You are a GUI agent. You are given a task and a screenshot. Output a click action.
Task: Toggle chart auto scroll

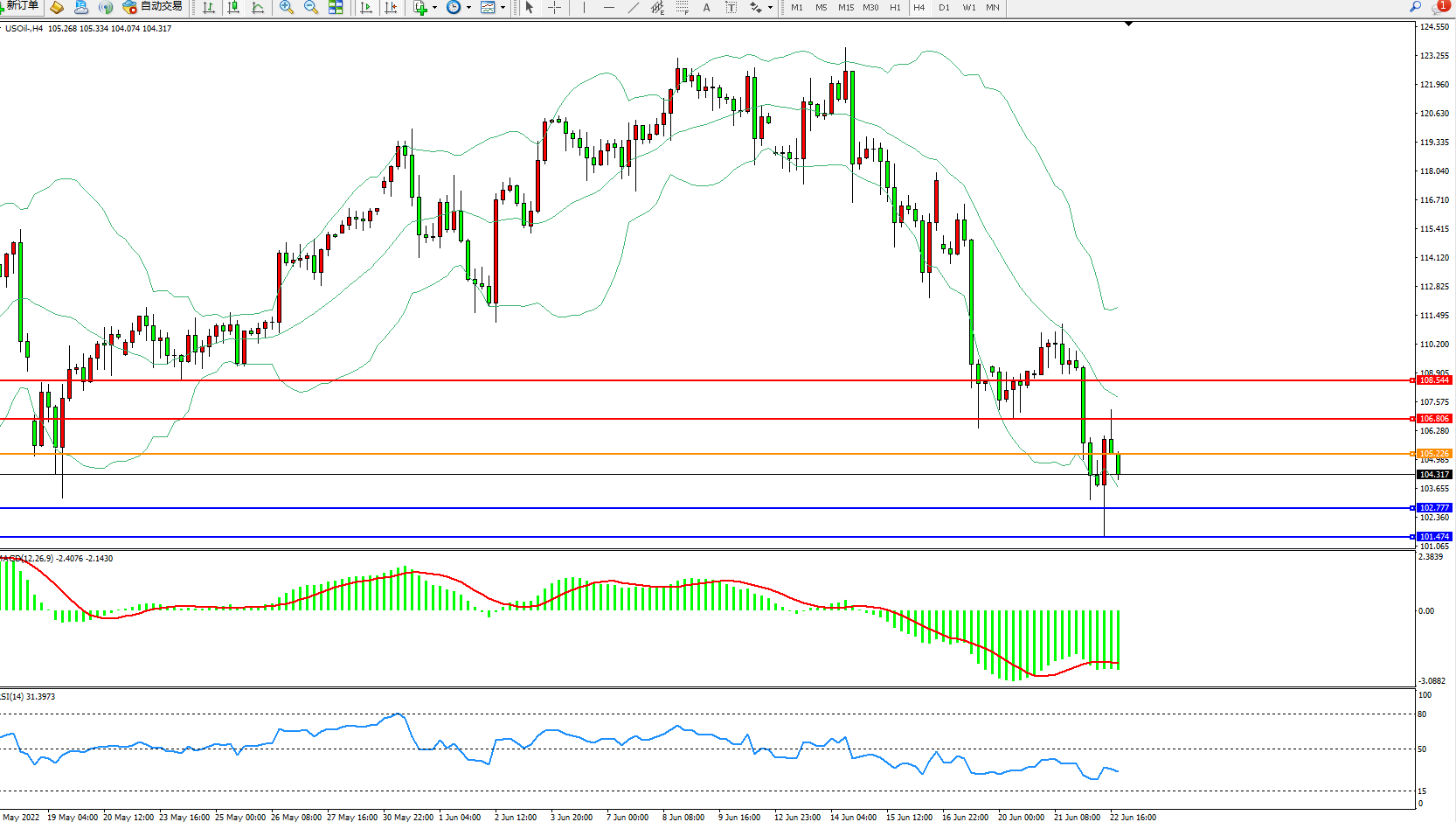[366, 7]
